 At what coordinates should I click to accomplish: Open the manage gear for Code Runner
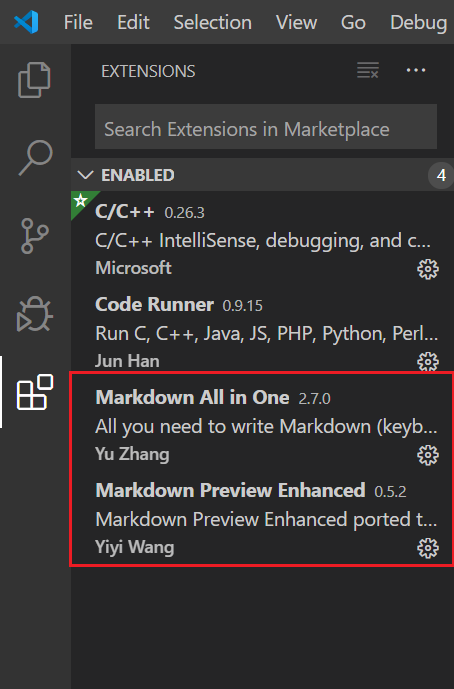click(x=428, y=362)
